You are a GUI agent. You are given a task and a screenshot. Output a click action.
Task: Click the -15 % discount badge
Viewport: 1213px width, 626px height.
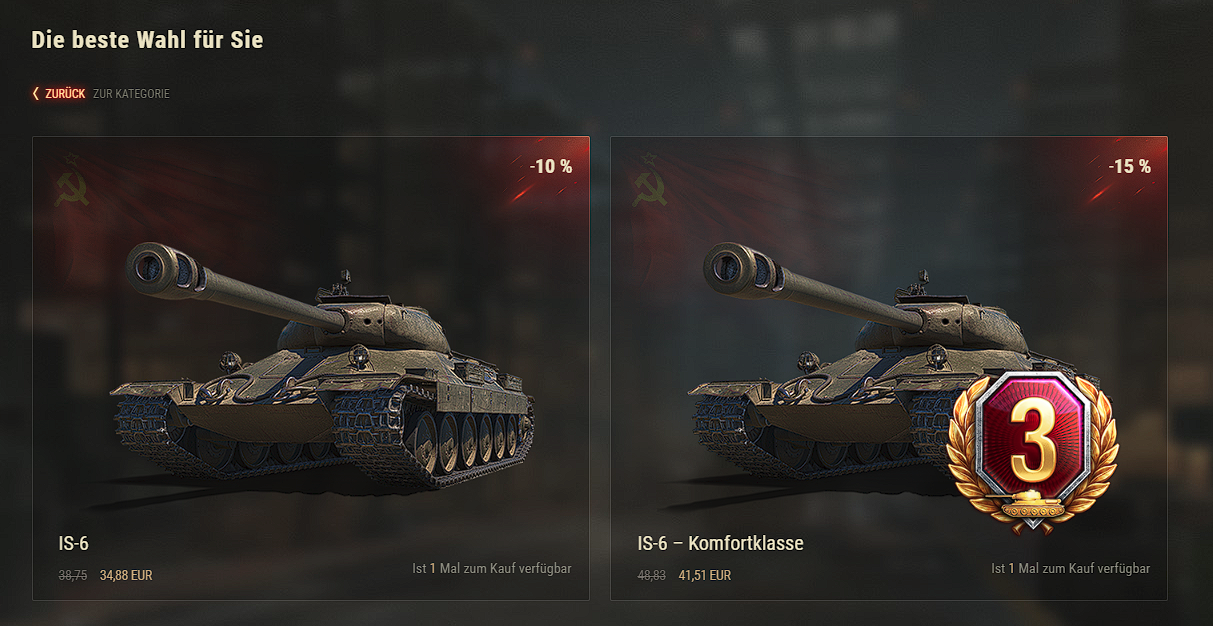(1129, 166)
